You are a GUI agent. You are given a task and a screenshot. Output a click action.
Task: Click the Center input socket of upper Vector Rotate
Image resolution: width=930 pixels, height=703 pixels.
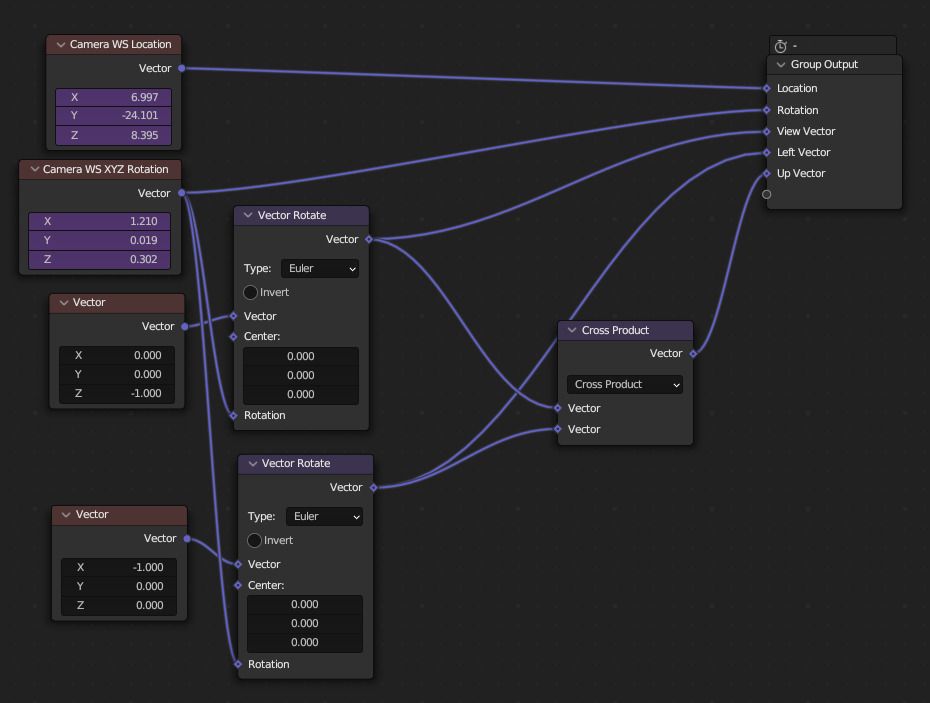(234, 336)
